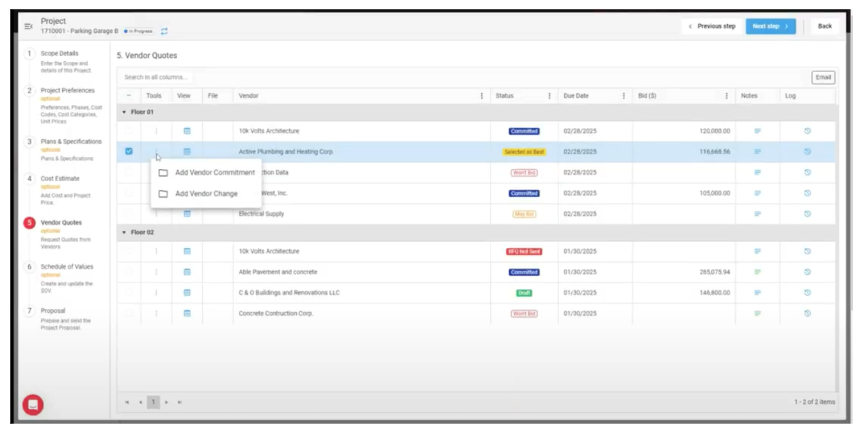864x433 pixels.
Task: Select the C & O Buildings row checkbox
Action: [x=128, y=293]
